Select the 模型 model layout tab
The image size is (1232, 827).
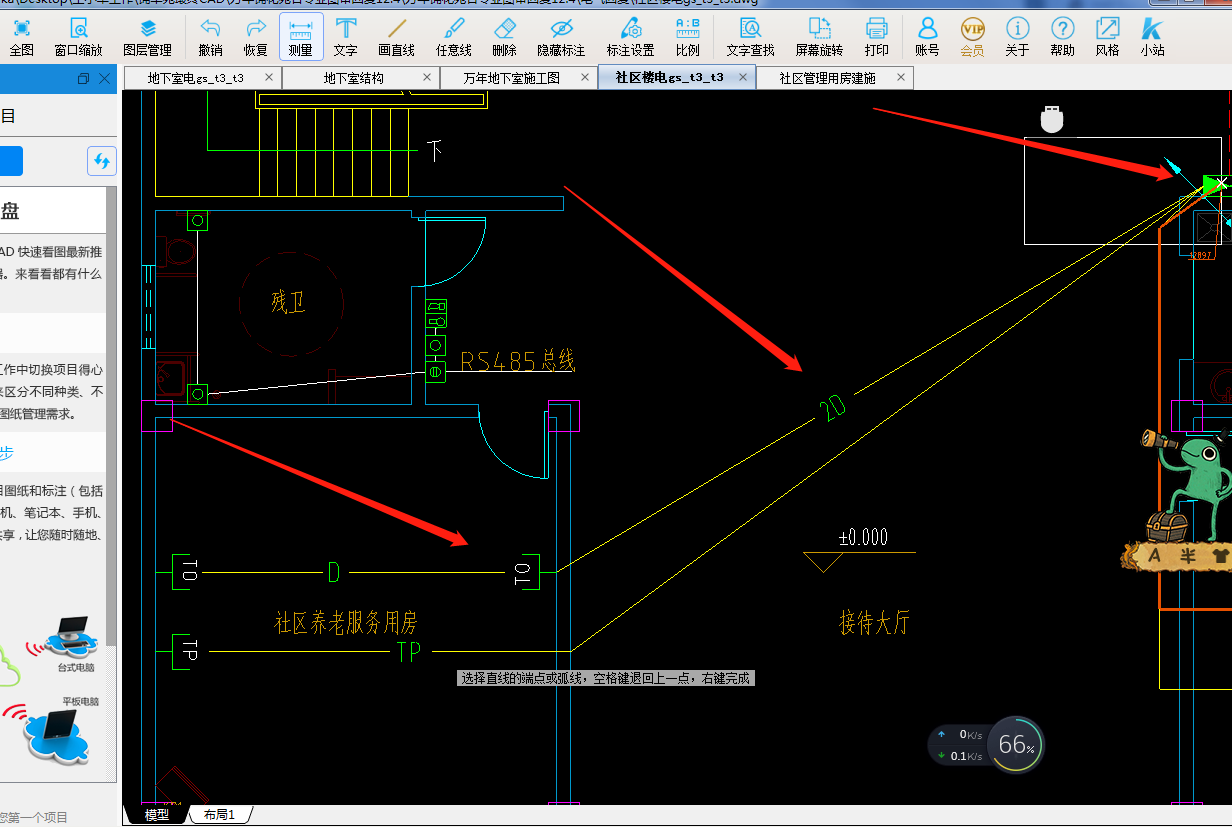point(157,815)
